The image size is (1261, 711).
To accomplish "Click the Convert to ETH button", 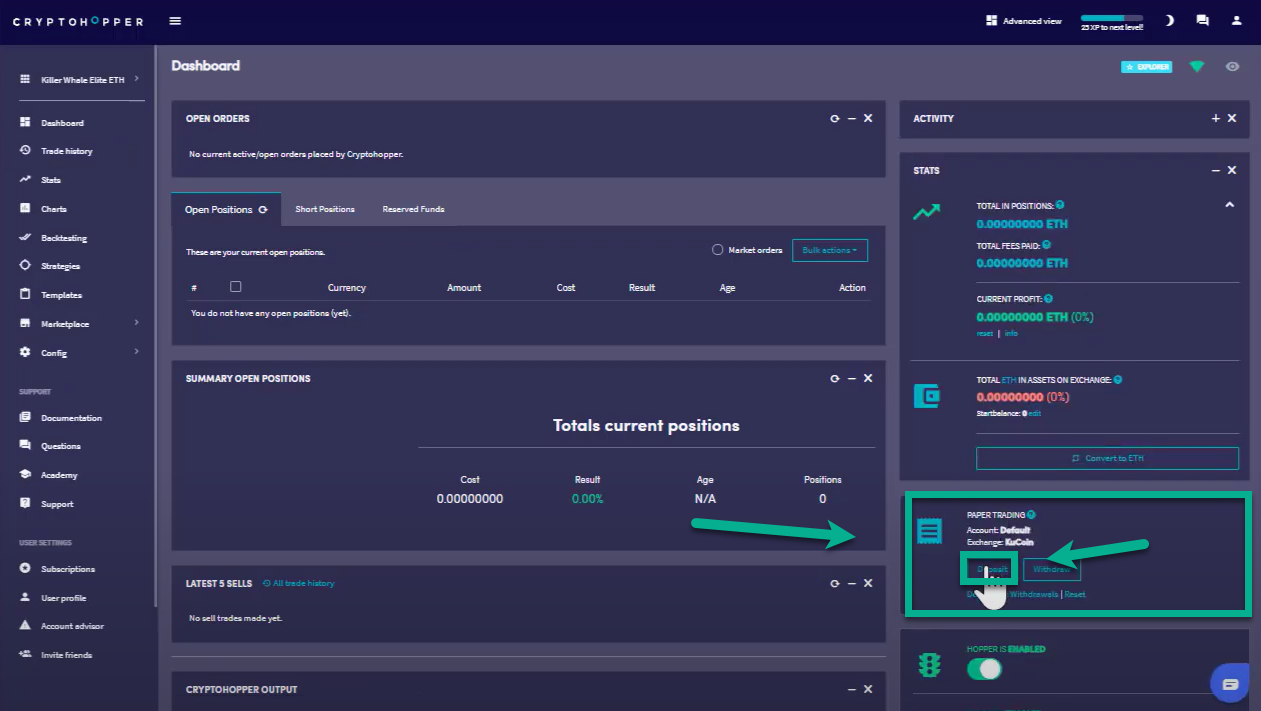I will tap(1107, 458).
